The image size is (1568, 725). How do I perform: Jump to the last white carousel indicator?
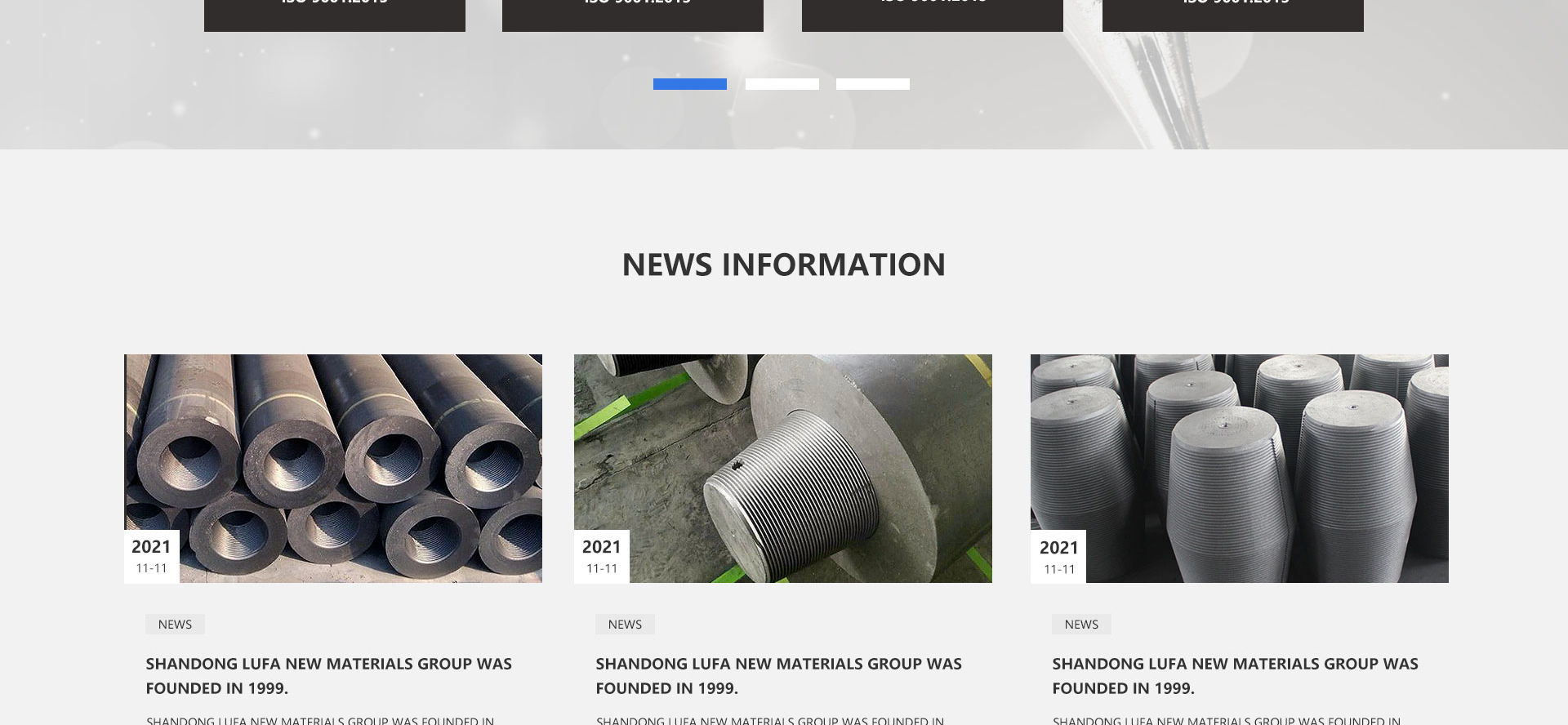click(872, 84)
